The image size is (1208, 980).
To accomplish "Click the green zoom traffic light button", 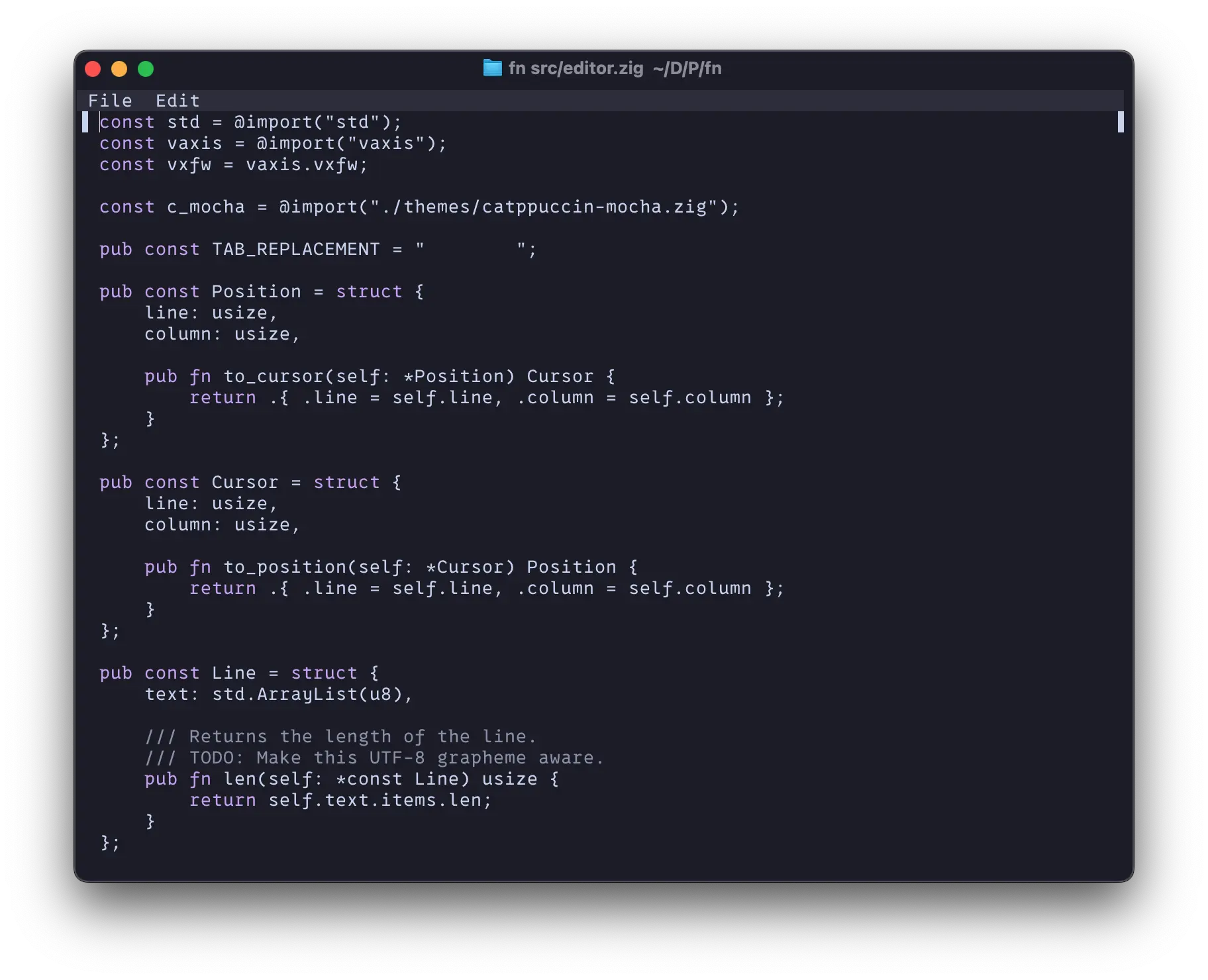I will pyautogui.click(x=146, y=69).
